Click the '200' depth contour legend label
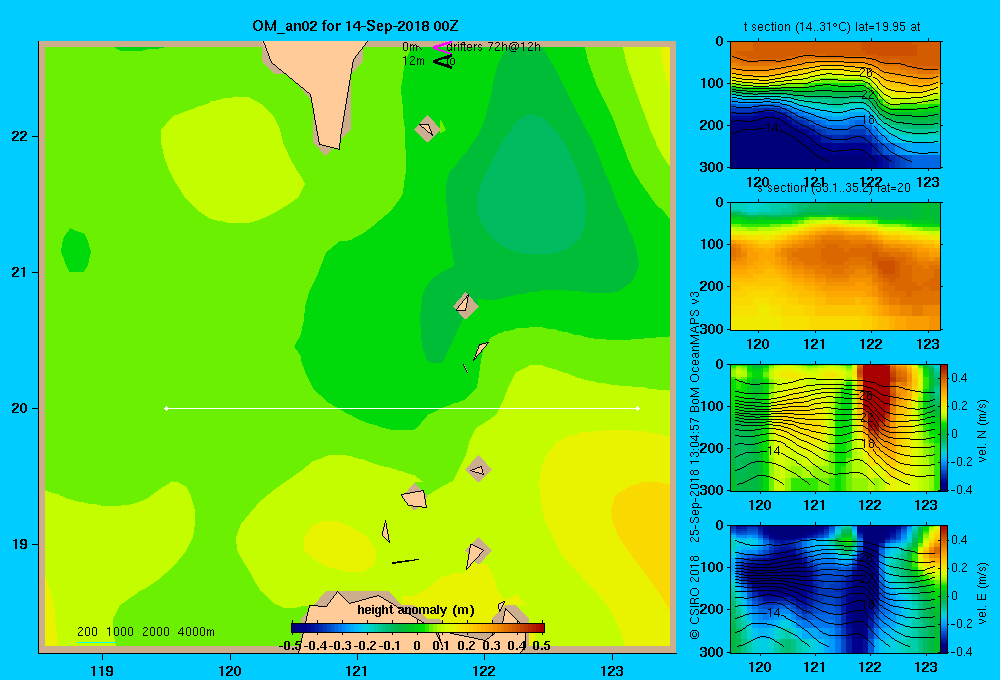The width and height of the screenshot is (1000, 680). (x=87, y=632)
